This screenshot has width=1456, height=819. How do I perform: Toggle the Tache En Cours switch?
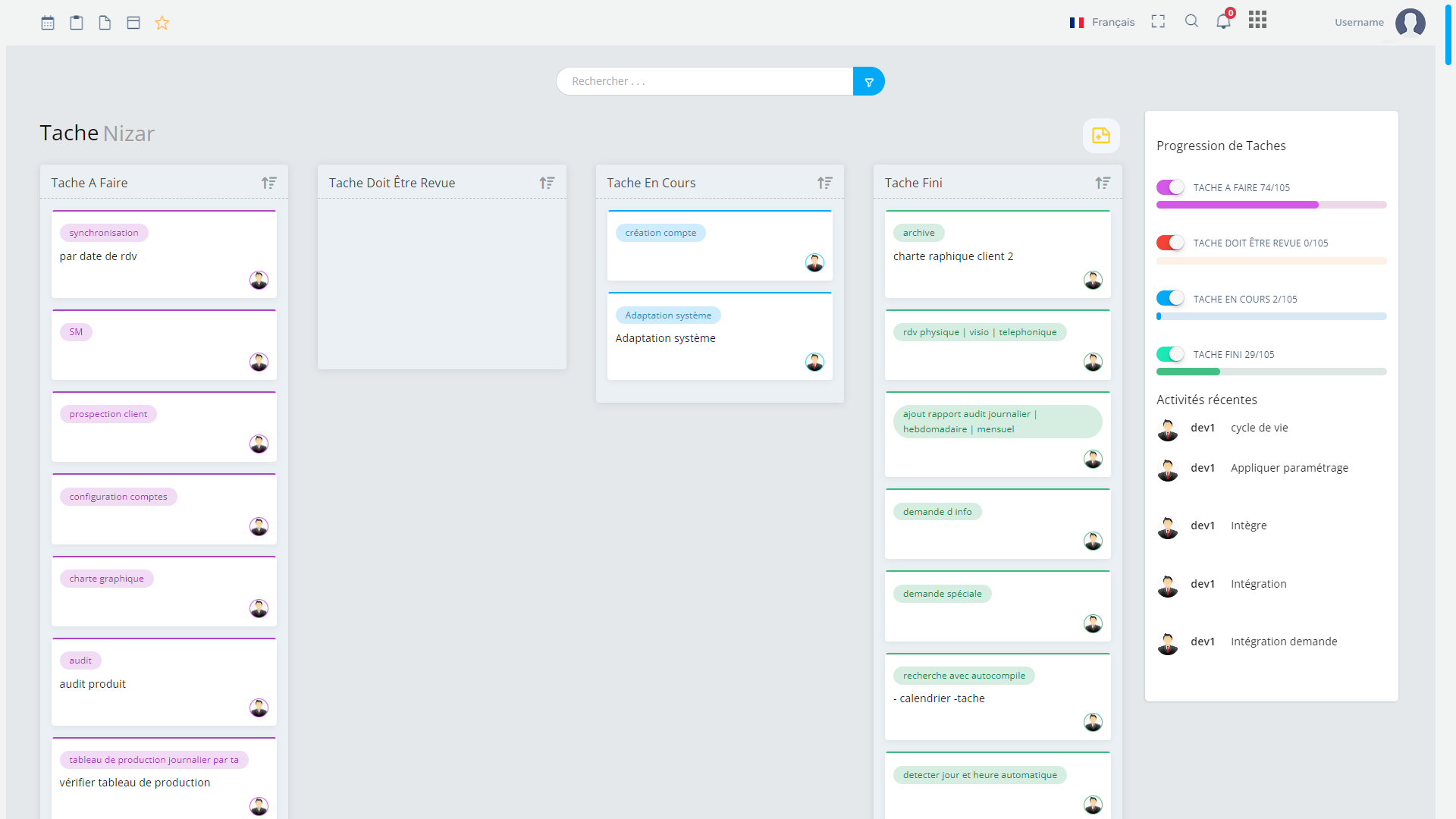click(1170, 299)
